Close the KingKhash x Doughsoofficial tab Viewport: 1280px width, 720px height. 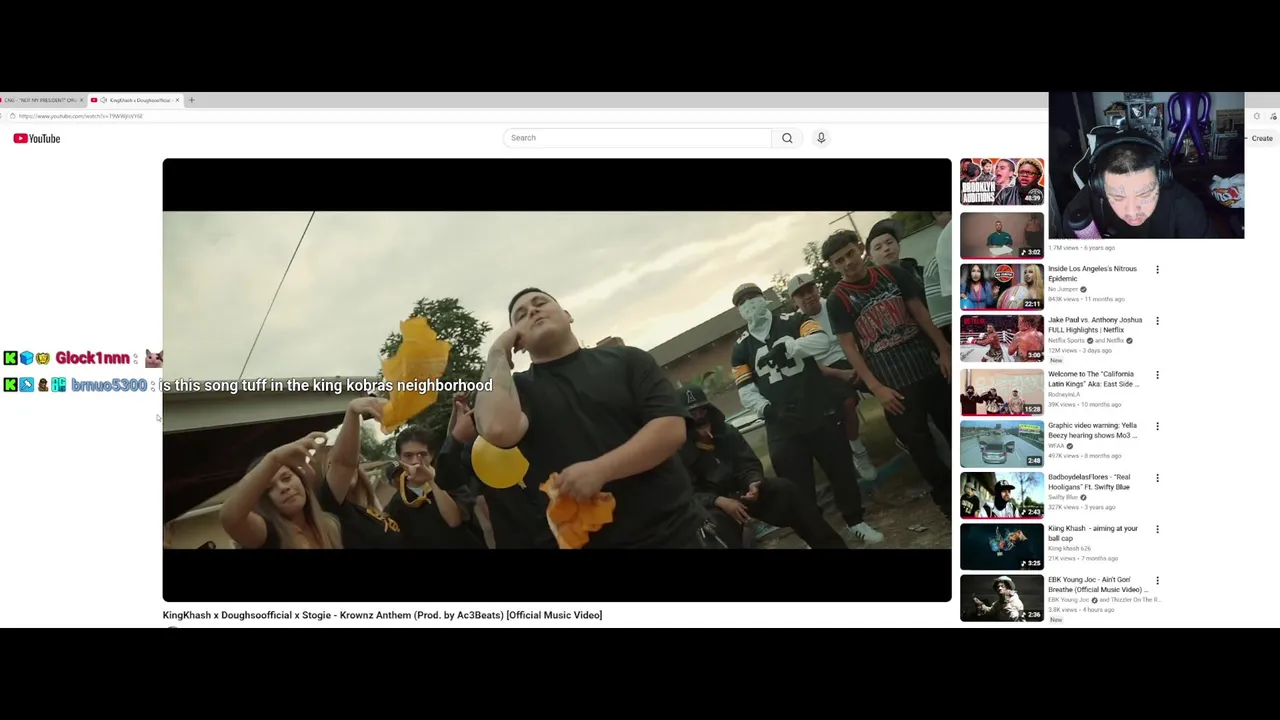(x=177, y=100)
